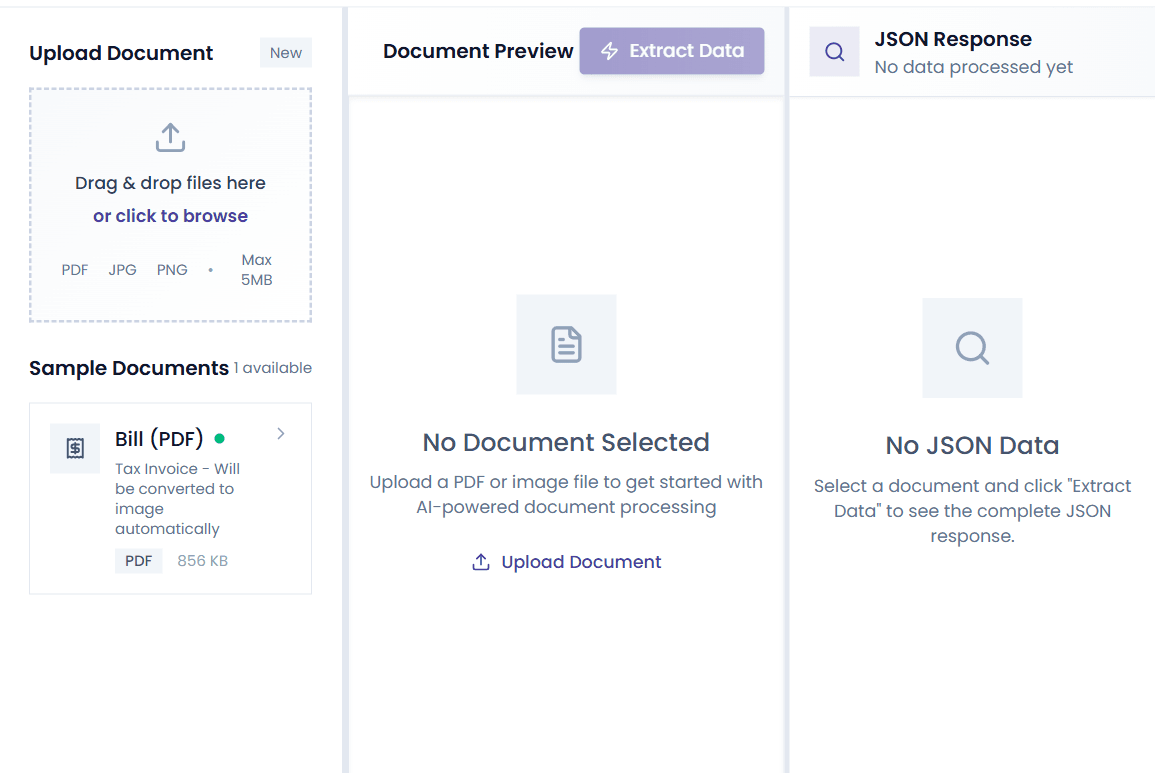The image size is (1155, 773).
Task: Click the large magnifier icon under No JSON Data
Action: pos(971,347)
